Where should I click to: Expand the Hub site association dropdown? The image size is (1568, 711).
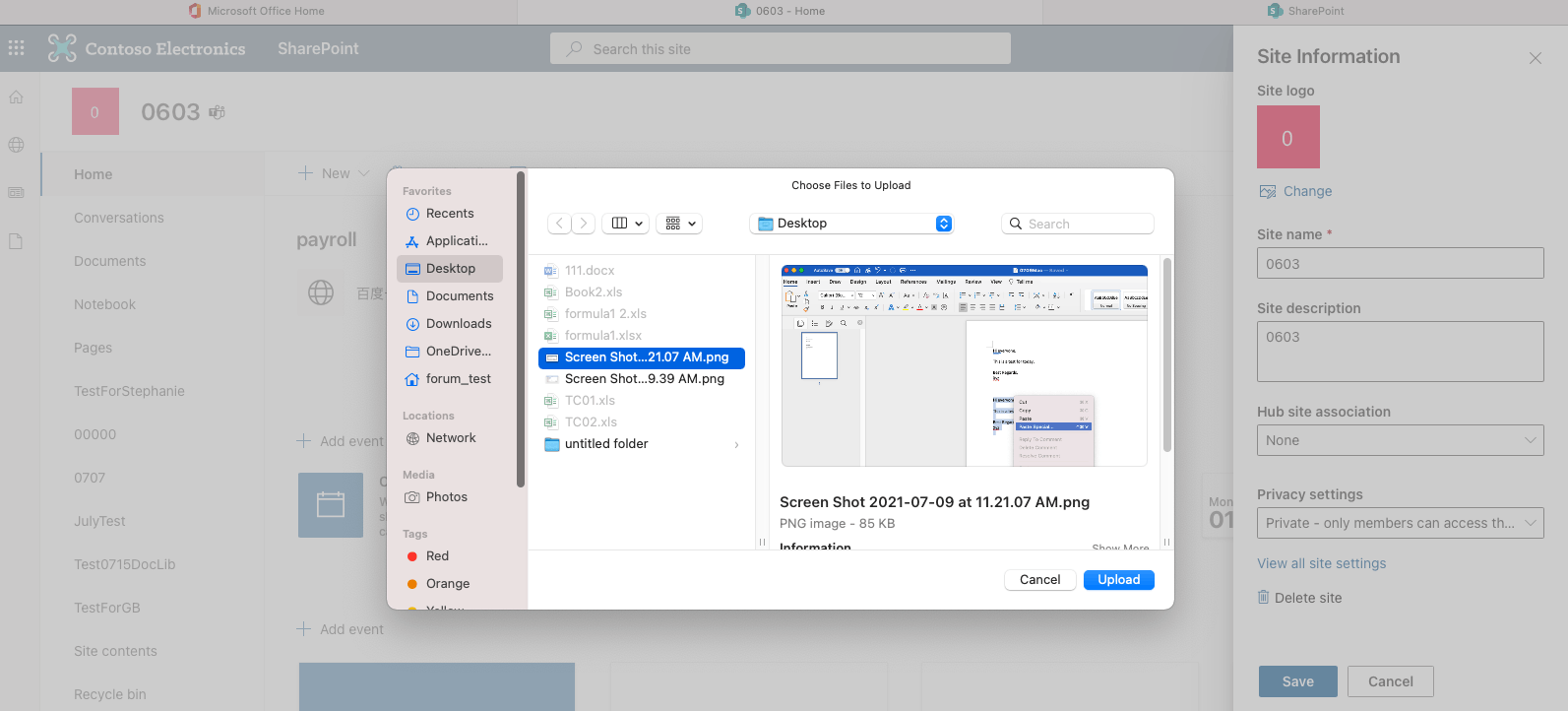pyautogui.click(x=1401, y=440)
